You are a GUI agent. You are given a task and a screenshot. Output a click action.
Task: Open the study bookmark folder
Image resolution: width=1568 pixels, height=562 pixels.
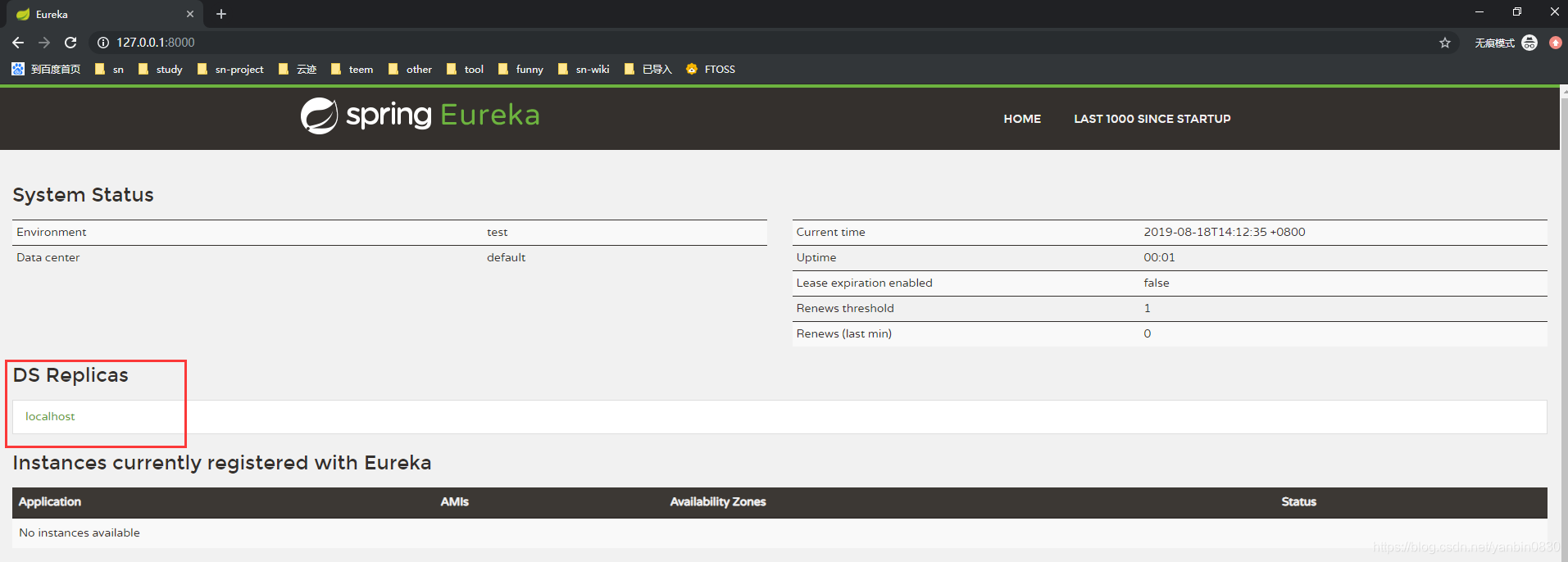point(161,70)
